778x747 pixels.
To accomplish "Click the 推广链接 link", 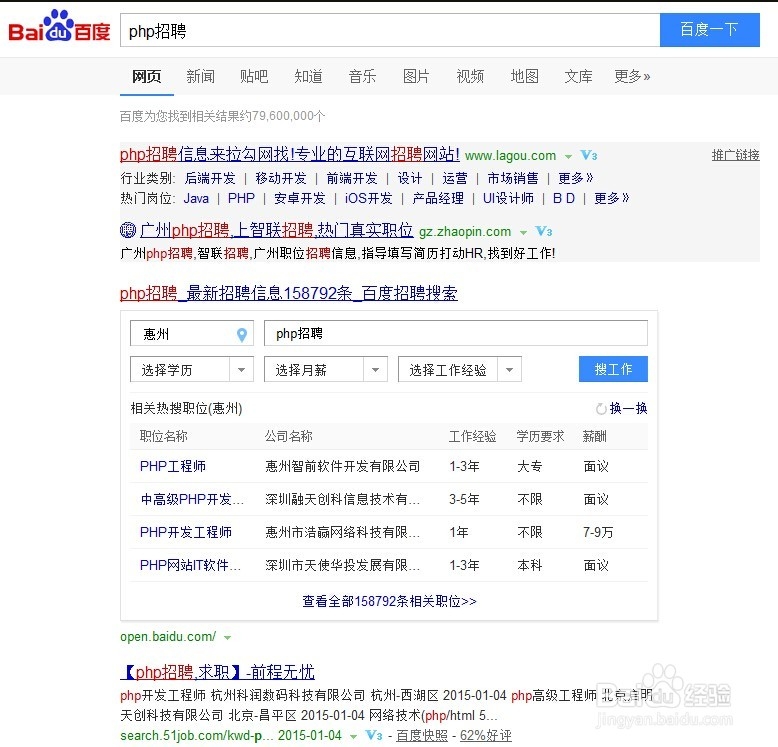I will coord(735,155).
